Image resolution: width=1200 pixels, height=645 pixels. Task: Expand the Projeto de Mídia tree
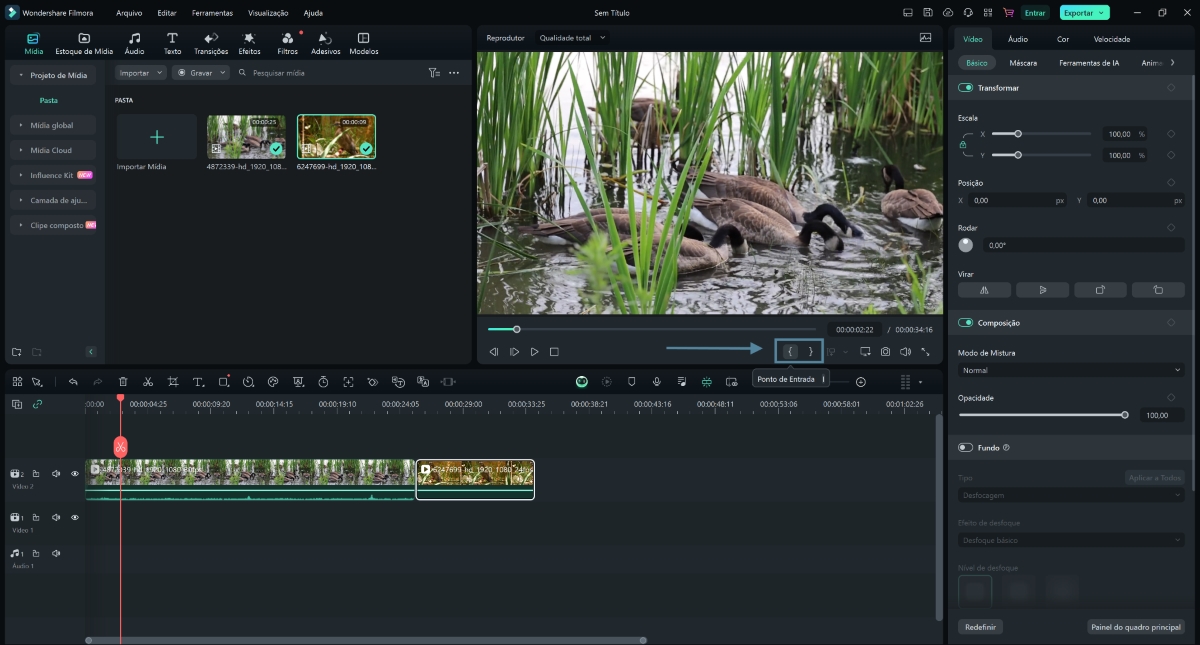[21, 76]
